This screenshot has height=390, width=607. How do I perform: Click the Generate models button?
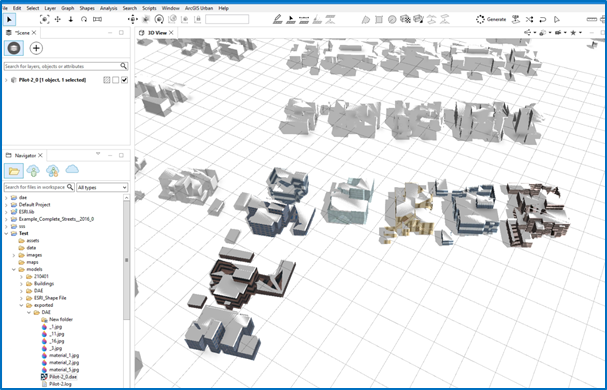[491, 19]
